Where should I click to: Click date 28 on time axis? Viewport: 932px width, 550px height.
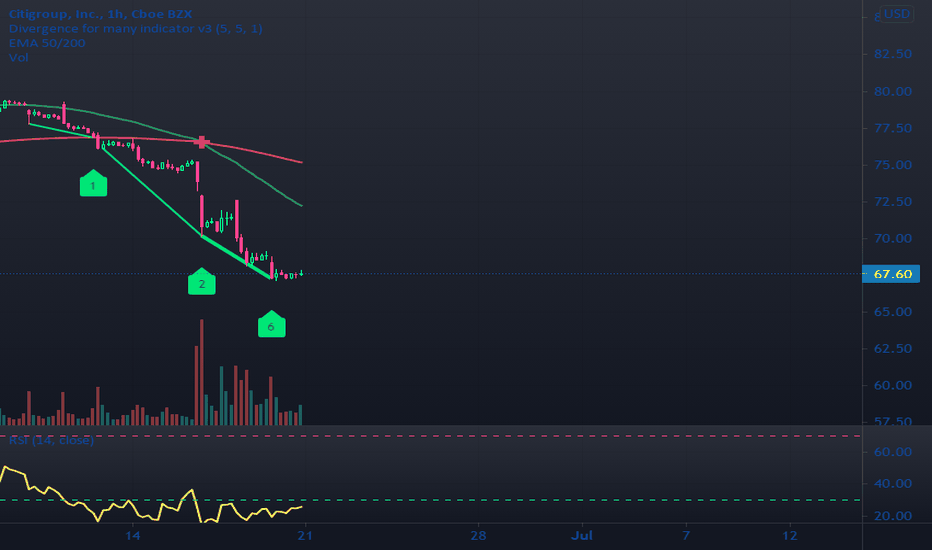point(478,536)
